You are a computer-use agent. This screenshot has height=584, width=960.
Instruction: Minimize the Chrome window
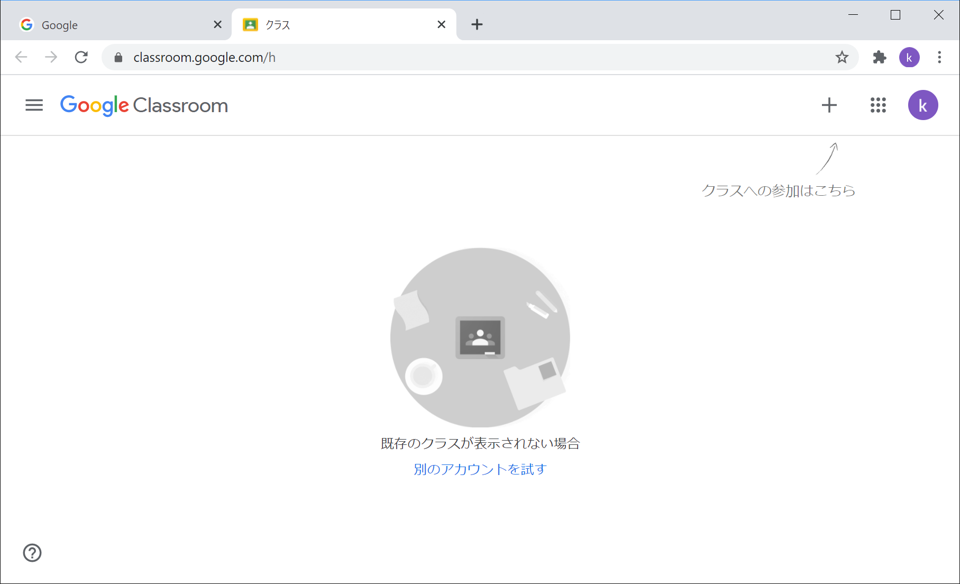coord(853,15)
